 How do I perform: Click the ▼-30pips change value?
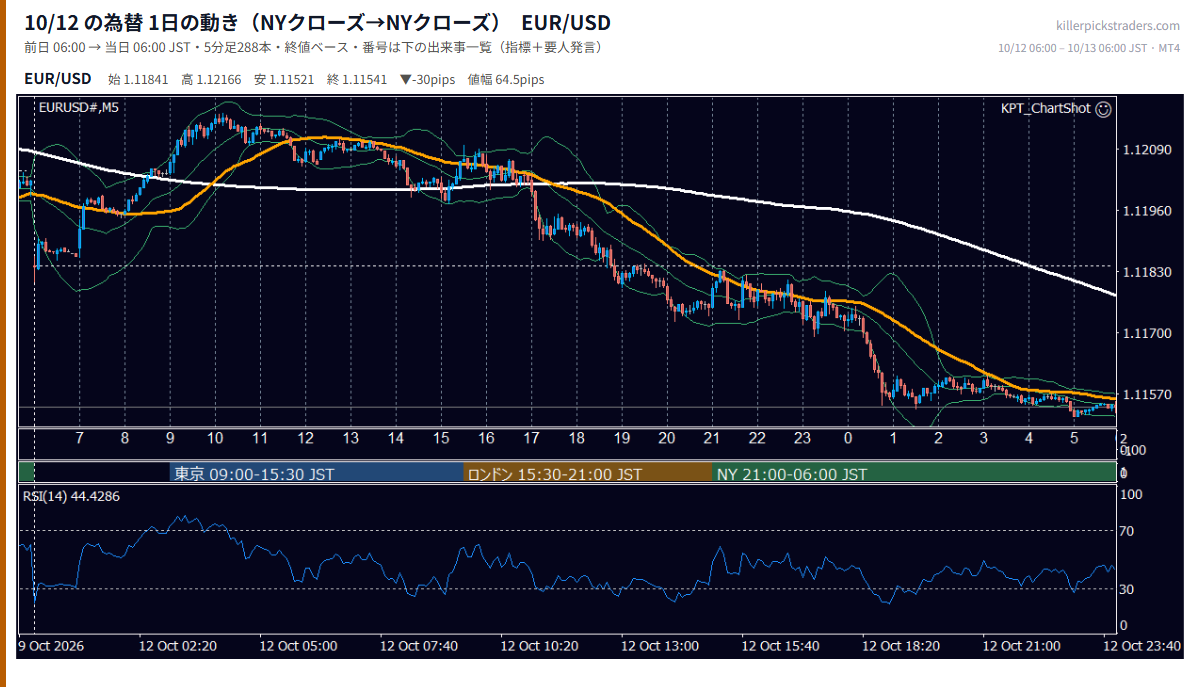(x=428, y=80)
